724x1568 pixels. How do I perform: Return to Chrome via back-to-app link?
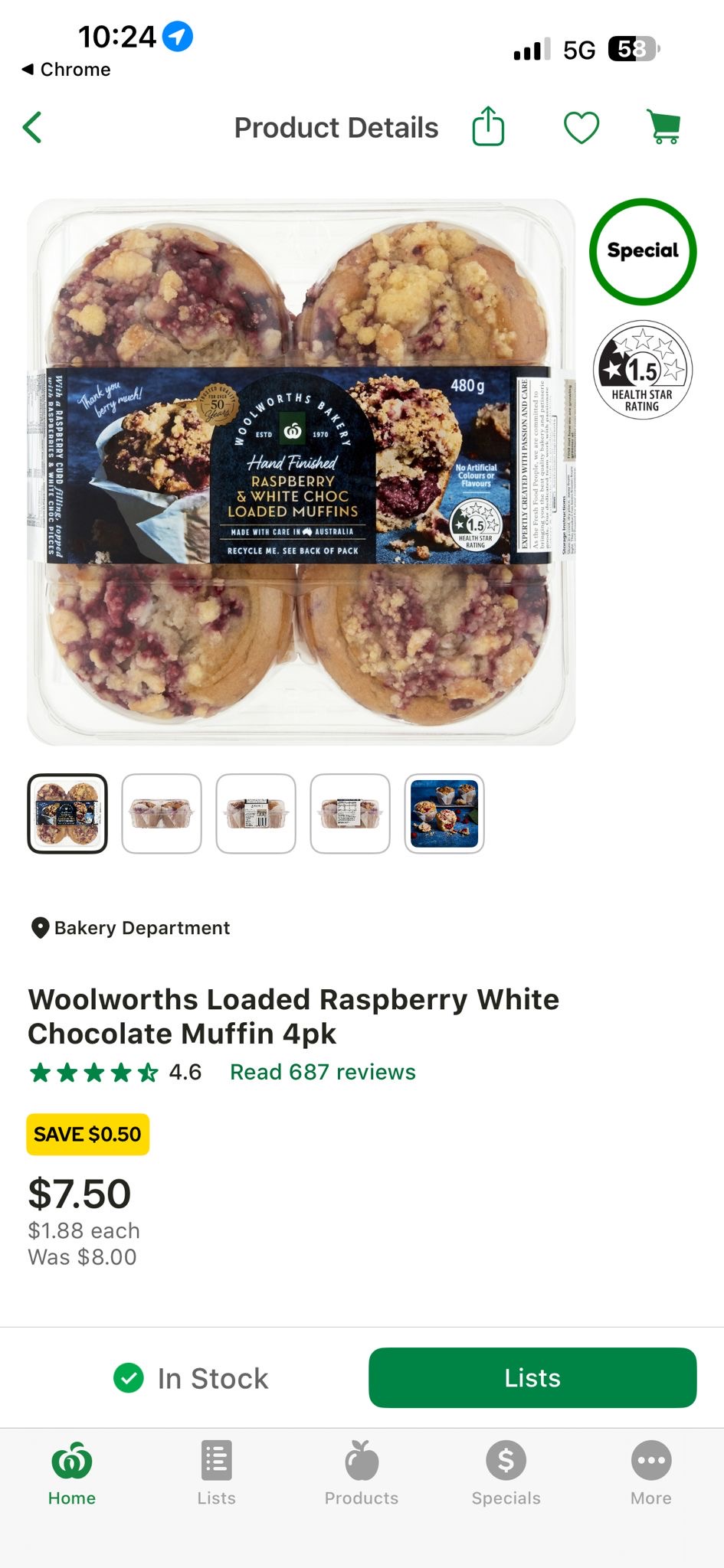[66, 70]
